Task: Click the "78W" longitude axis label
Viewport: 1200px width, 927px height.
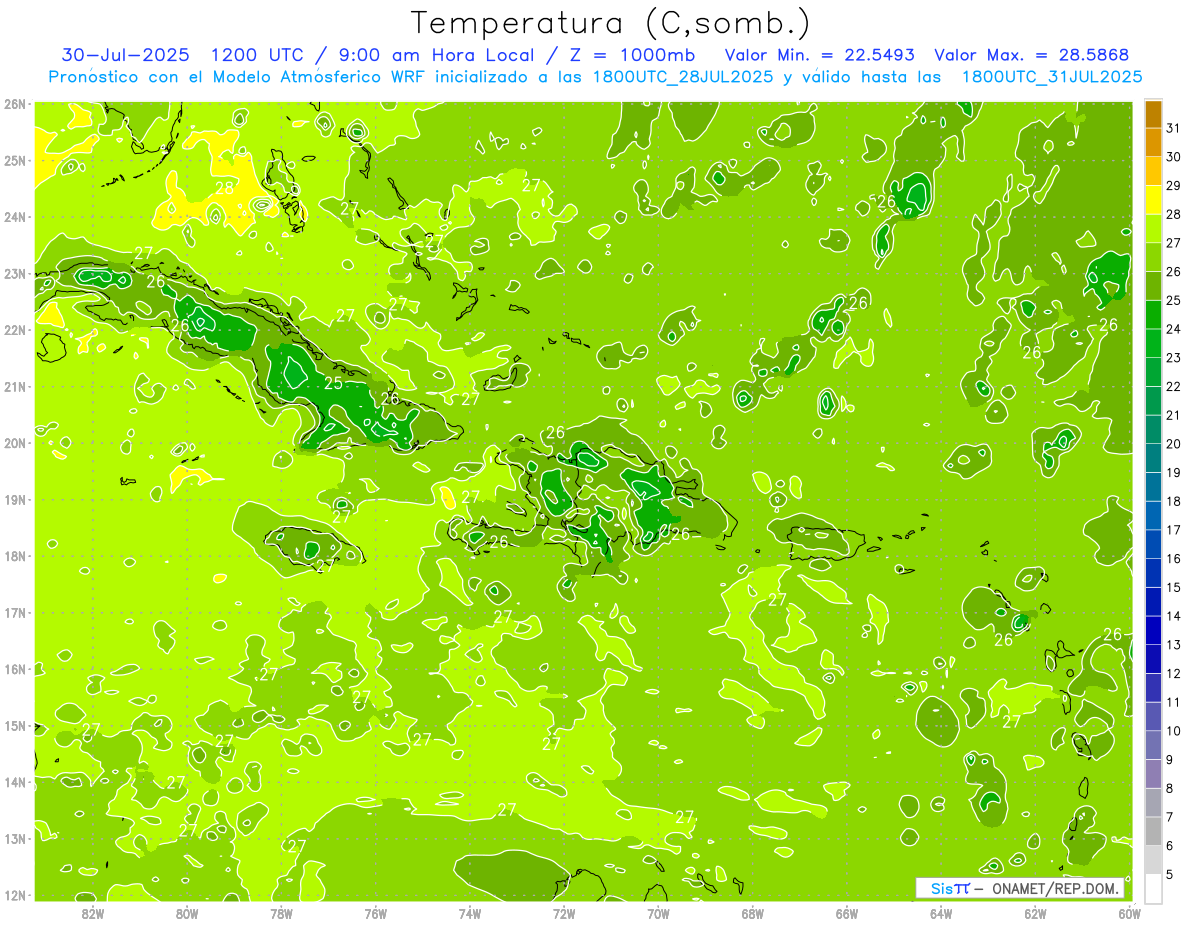Action: [x=281, y=912]
